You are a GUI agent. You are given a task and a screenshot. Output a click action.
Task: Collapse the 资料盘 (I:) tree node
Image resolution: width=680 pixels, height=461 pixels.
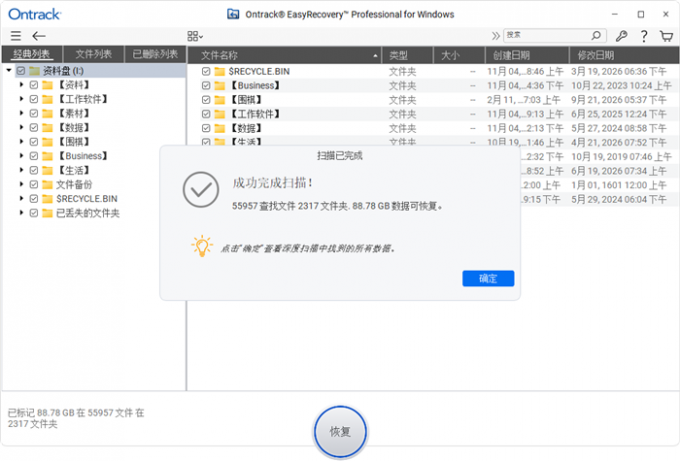click(9, 70)
